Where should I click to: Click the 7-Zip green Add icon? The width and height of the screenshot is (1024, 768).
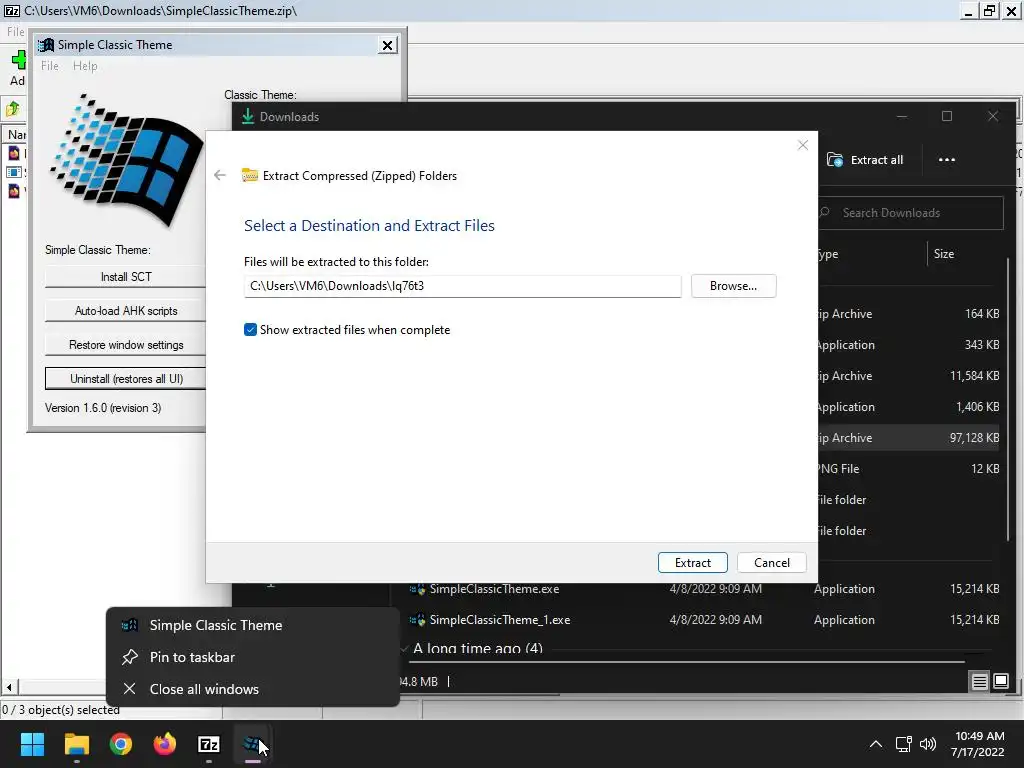(18, 61)
